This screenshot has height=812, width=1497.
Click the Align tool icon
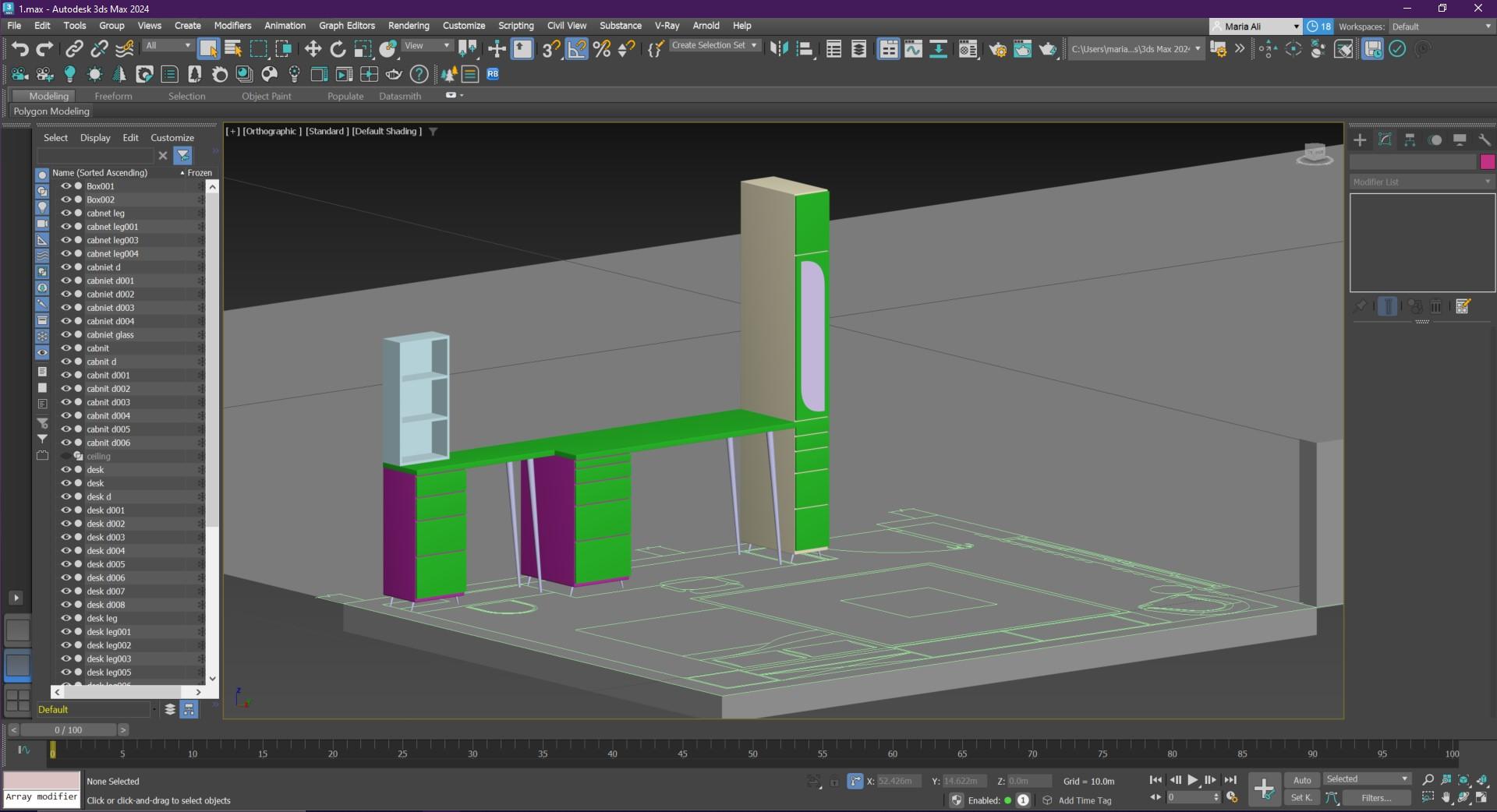805,49
